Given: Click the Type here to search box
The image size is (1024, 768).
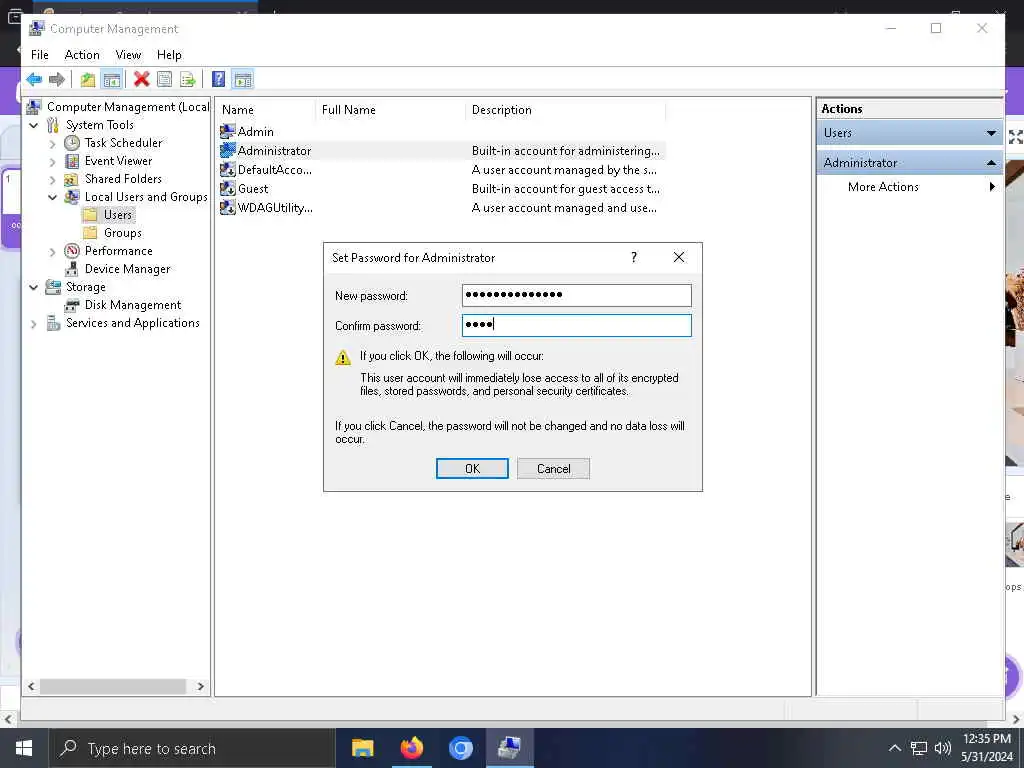Looking at the screenshot, I should coord(193,748).
